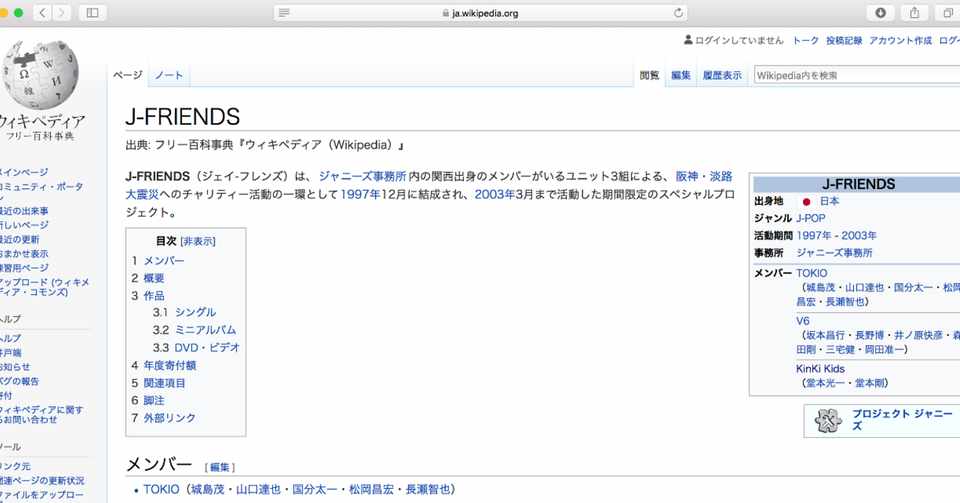Open the V6 link in infobox
The width and height of the screenshot is (960, 503).
803,321
